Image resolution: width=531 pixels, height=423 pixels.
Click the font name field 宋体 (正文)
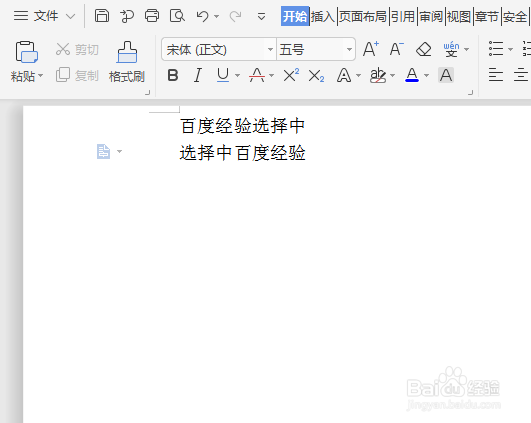pyautogui.click(x=214, y=50)
